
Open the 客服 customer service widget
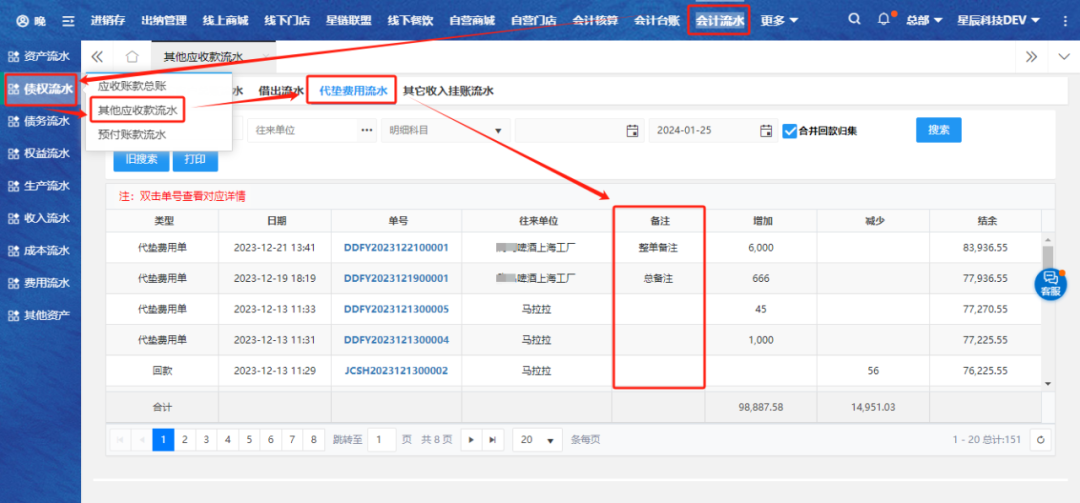point(1049,284)
